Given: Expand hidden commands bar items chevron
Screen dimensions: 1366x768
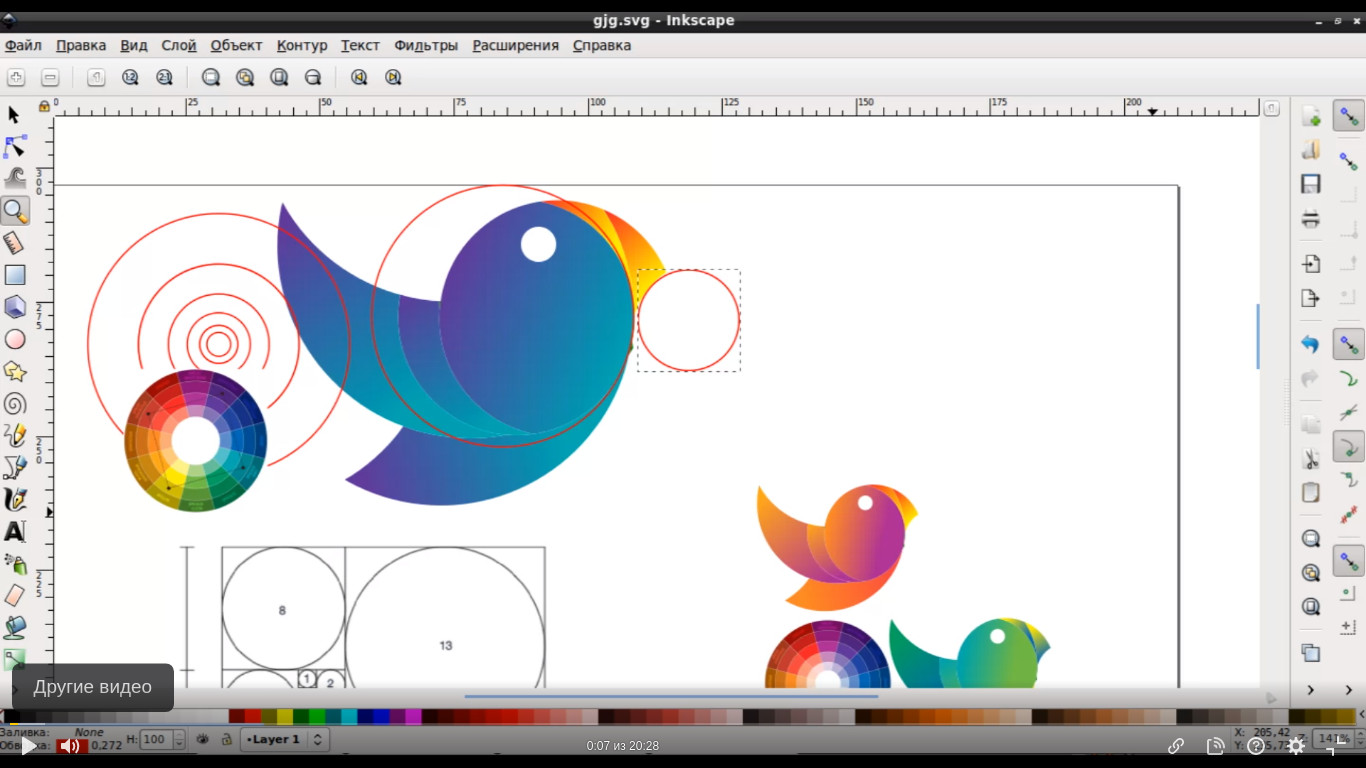Looking at the screenshot, I should 1311,690.
